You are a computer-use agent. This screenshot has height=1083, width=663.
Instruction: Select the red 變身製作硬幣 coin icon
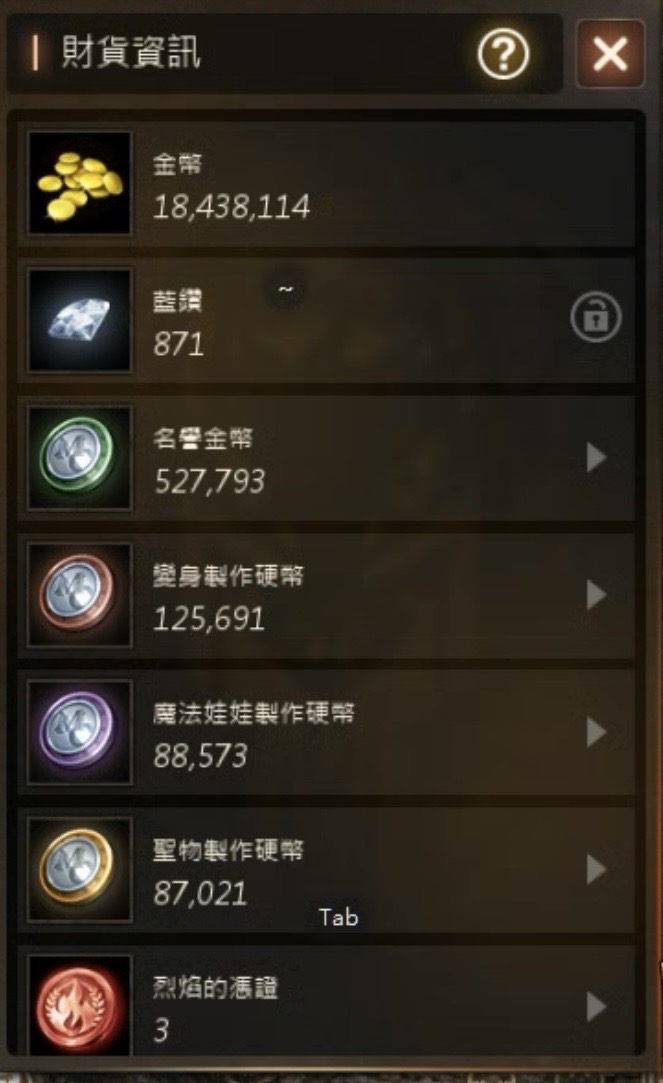point(79,595)
